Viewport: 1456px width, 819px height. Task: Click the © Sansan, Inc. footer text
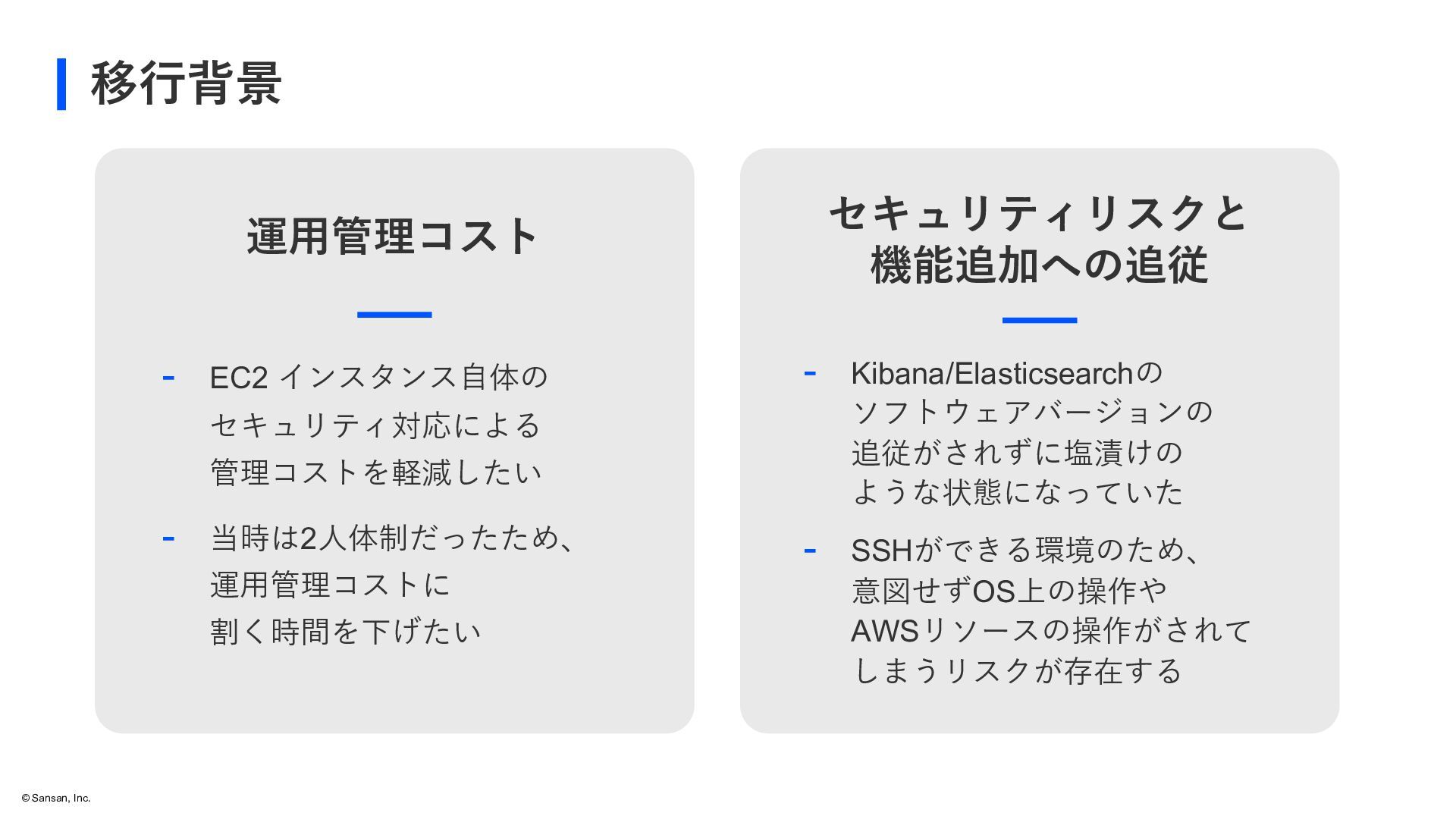[56, 798]
